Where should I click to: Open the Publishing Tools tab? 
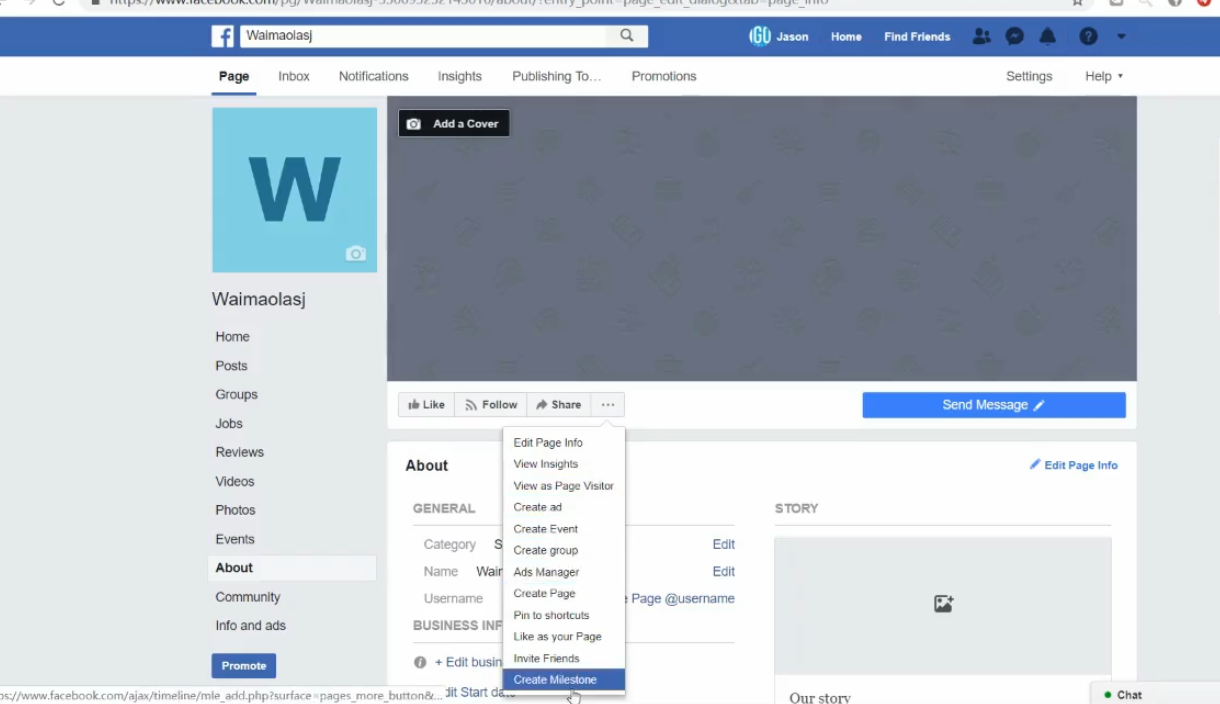click(x=557, y=76)
